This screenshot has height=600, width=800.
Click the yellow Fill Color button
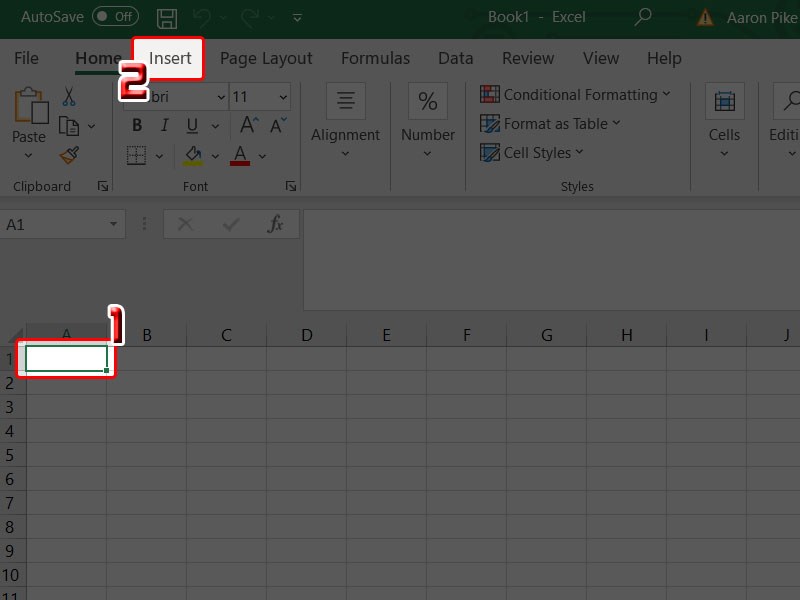194,155
